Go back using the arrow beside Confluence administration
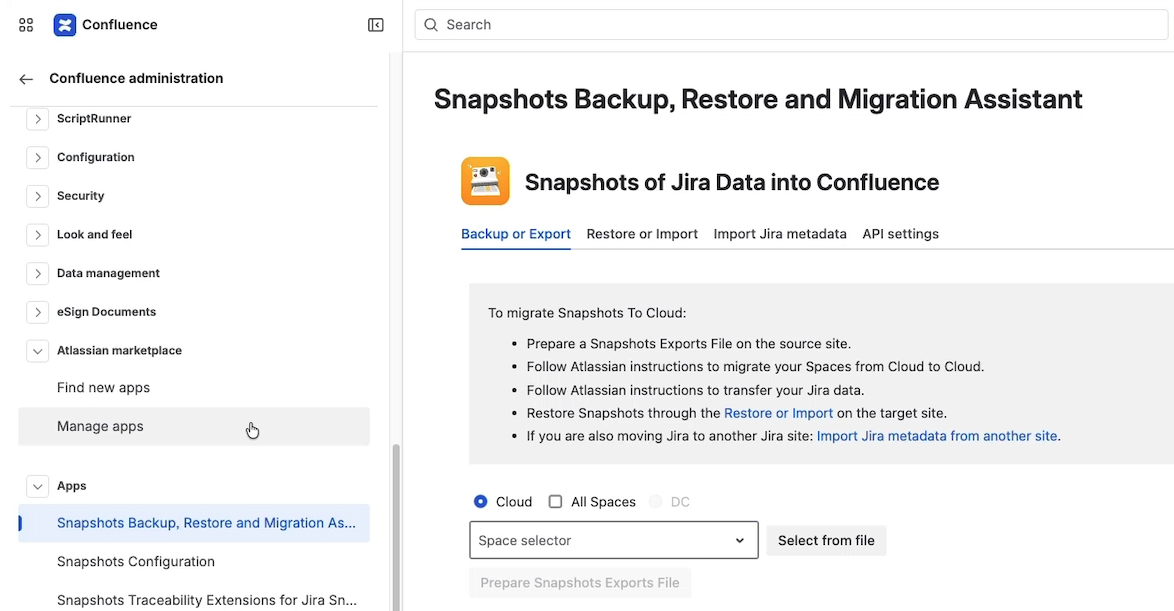 [26, 79]
